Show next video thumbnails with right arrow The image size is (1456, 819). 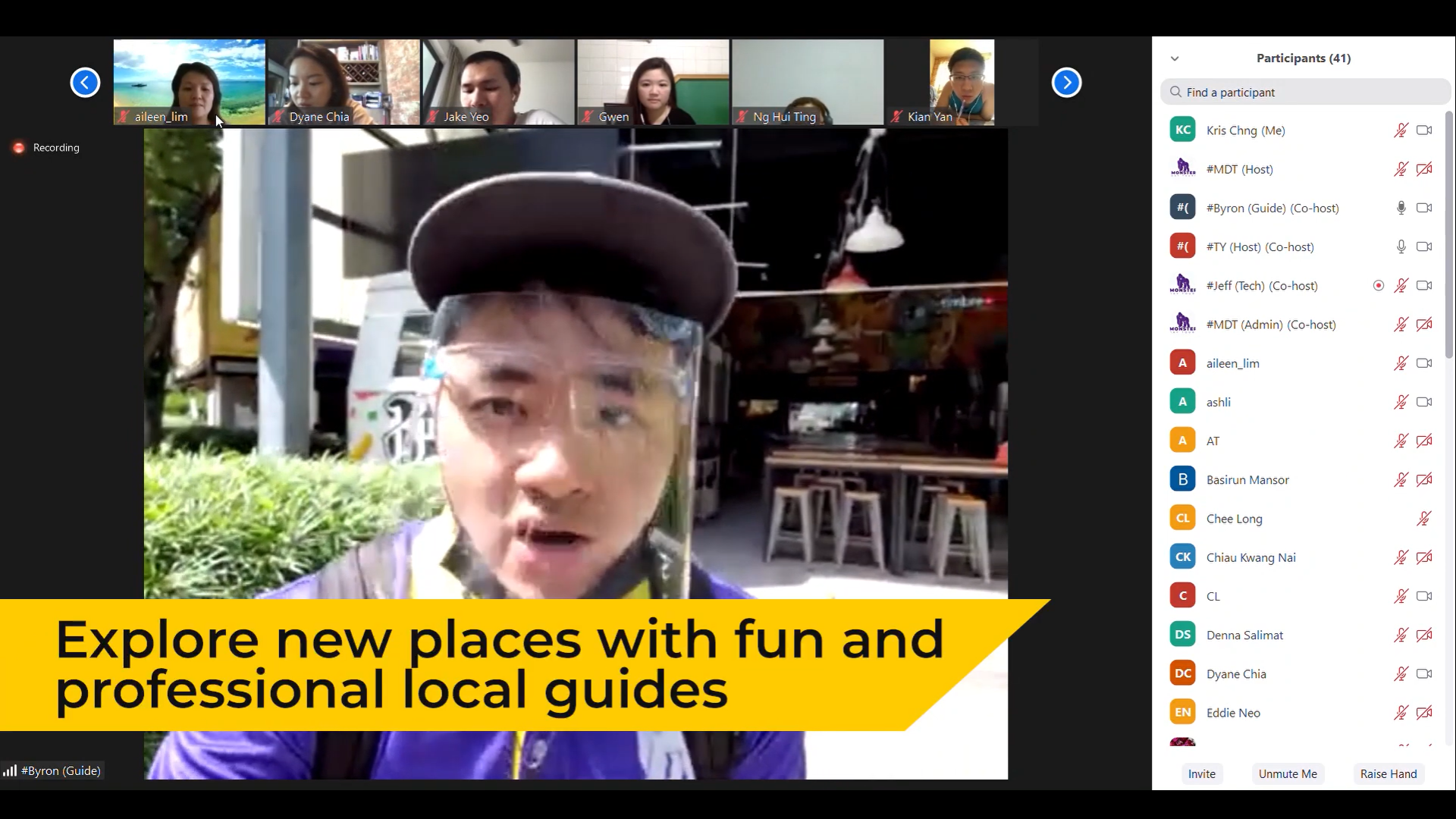[1066, 82]
